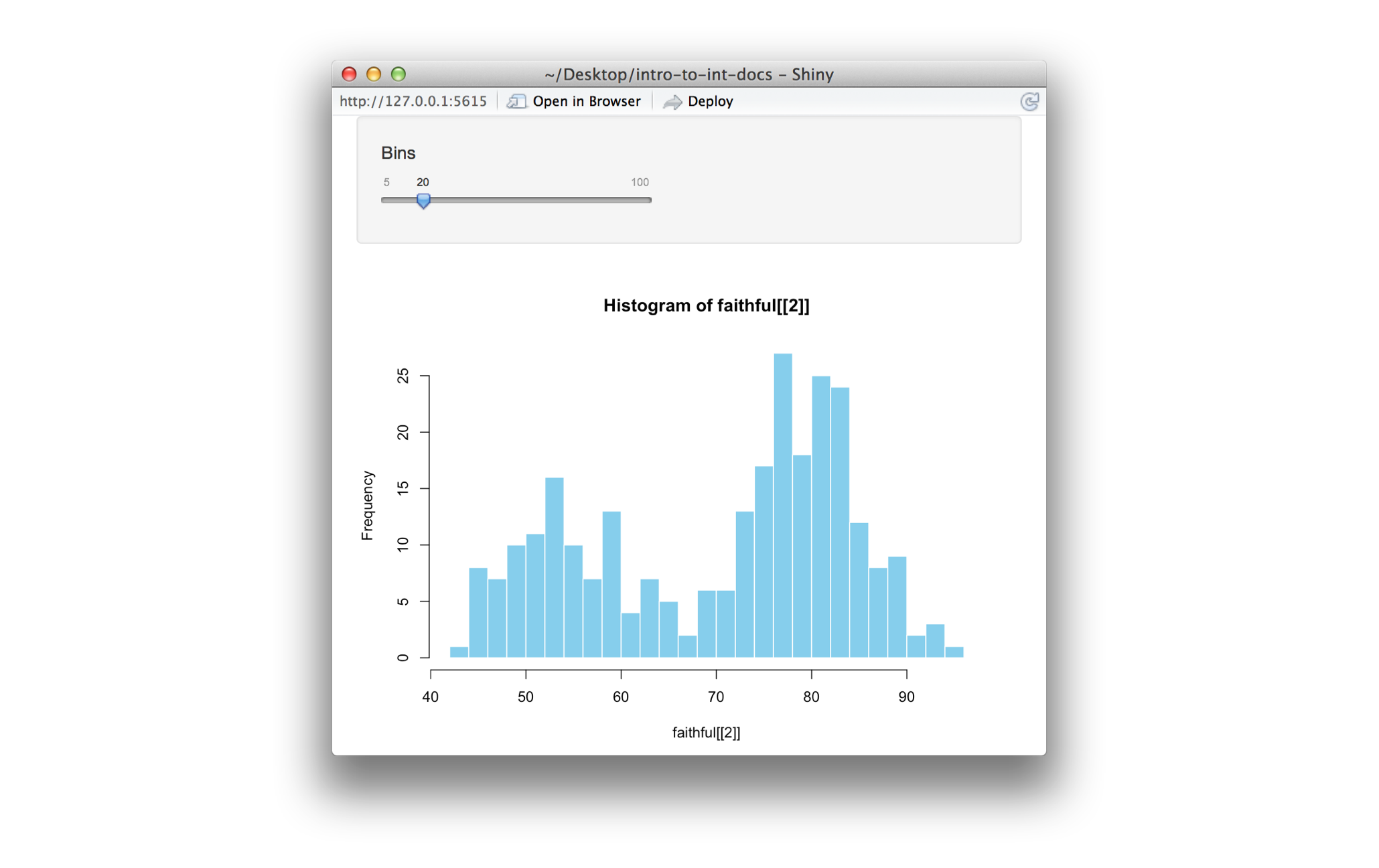Click the plot title Histogram of faithful[[2]]
This screenshot has width=1379, height=868.
pos(707,305)
